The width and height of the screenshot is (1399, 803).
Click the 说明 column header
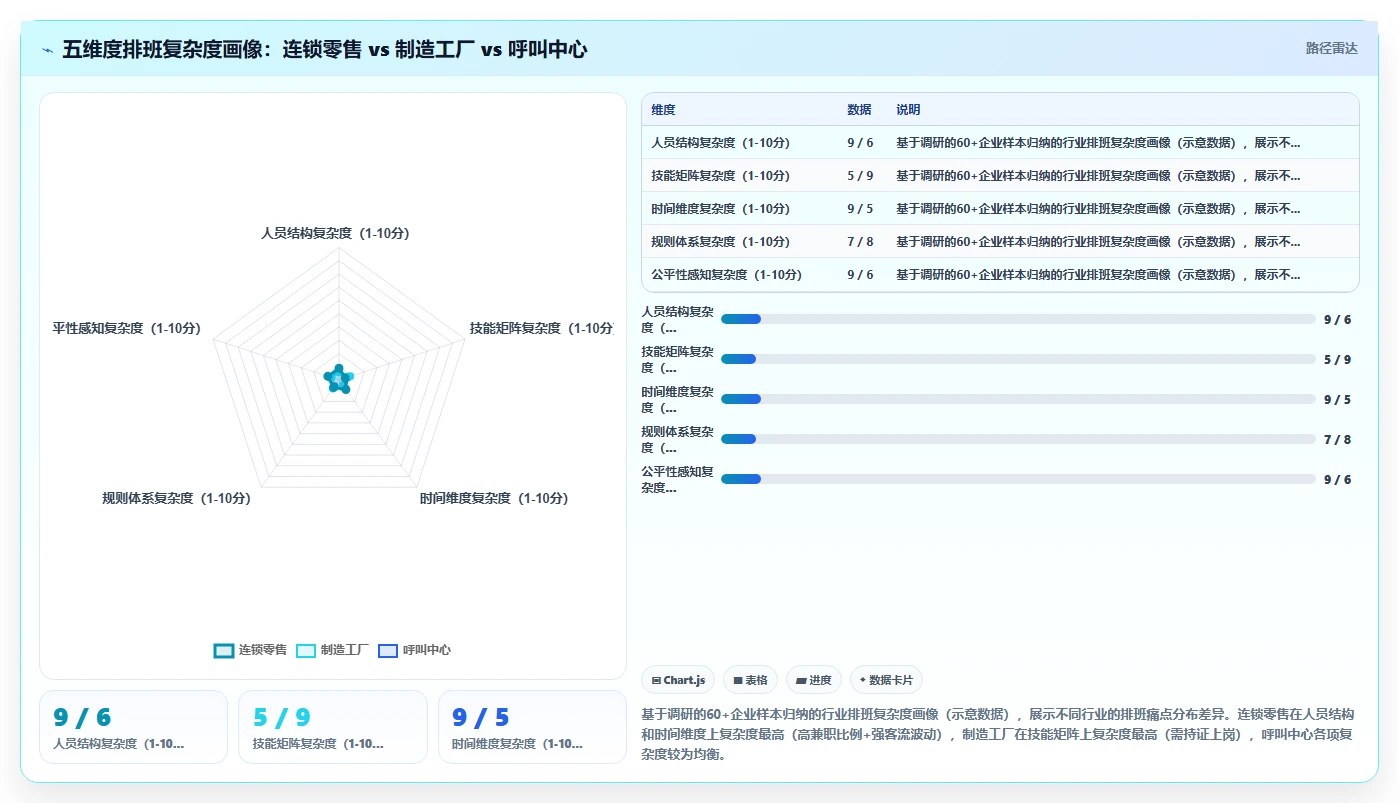click(908, 110)
